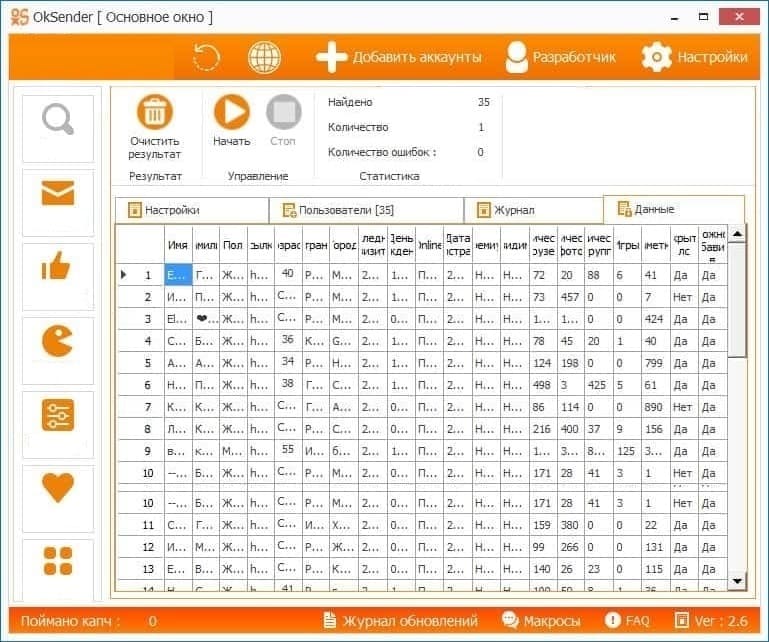The width and height of the screenshot is (769, 642).
Task: Click cell value 890 in row 7
Action: point(654,407)
